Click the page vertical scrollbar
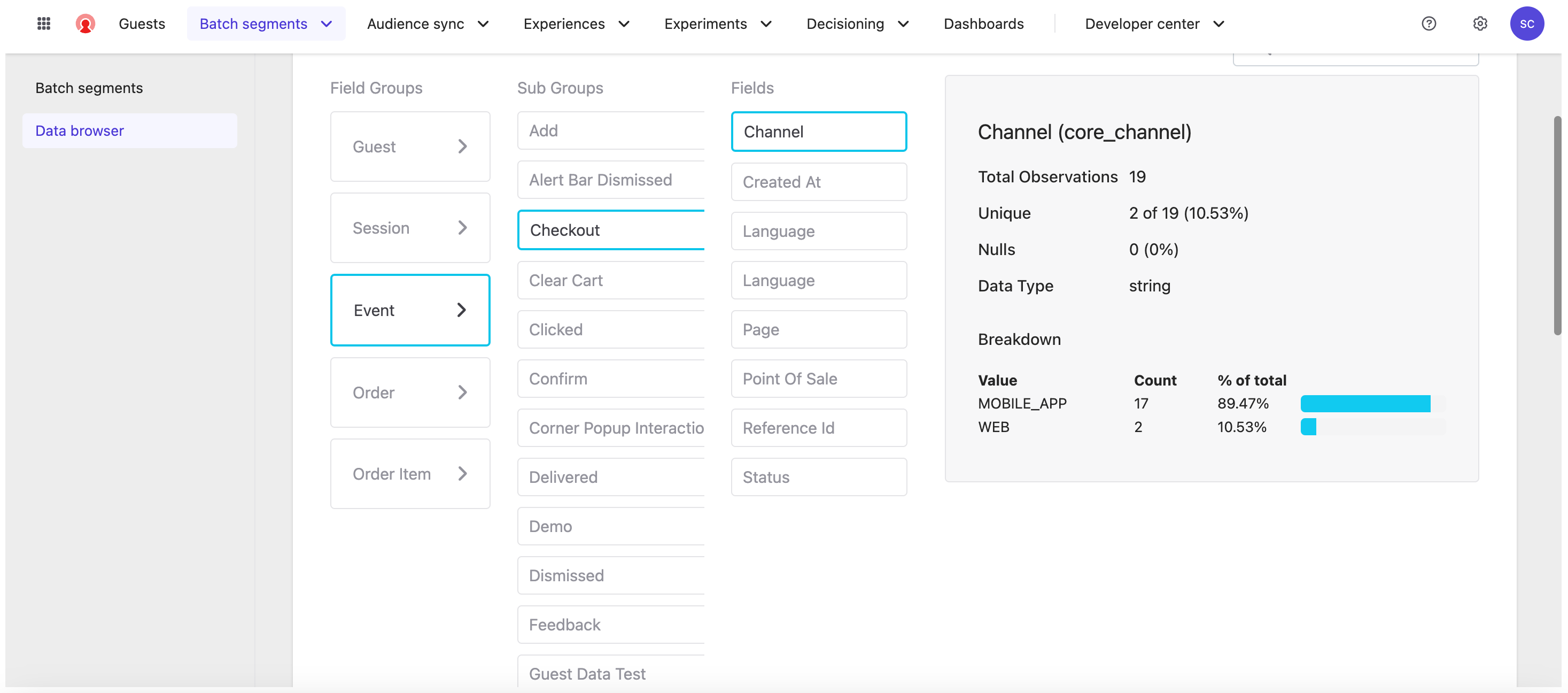Viewport: 1568px width, 693px height. [x=1557, y=225]
